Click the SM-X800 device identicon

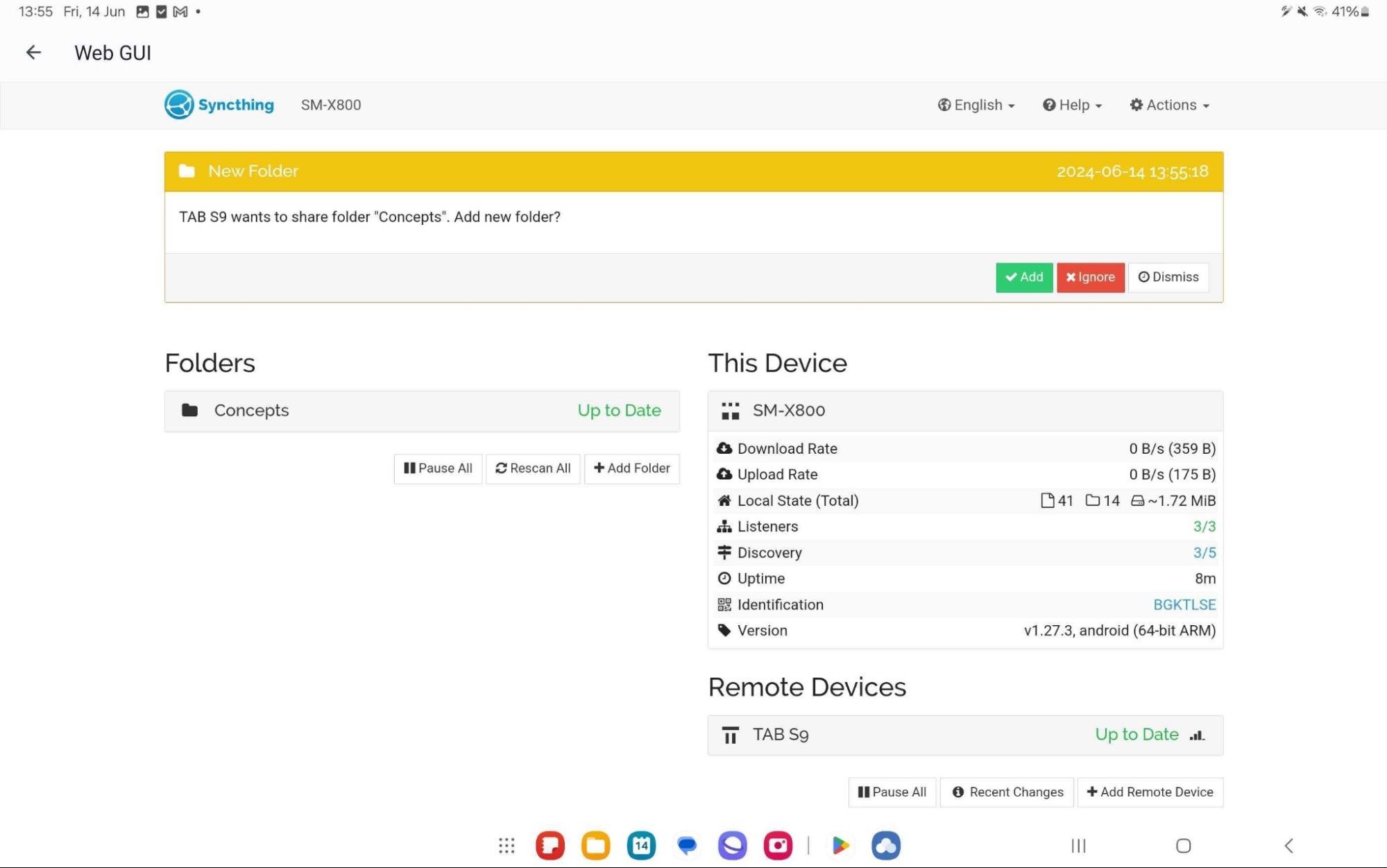tap(730, 411)
